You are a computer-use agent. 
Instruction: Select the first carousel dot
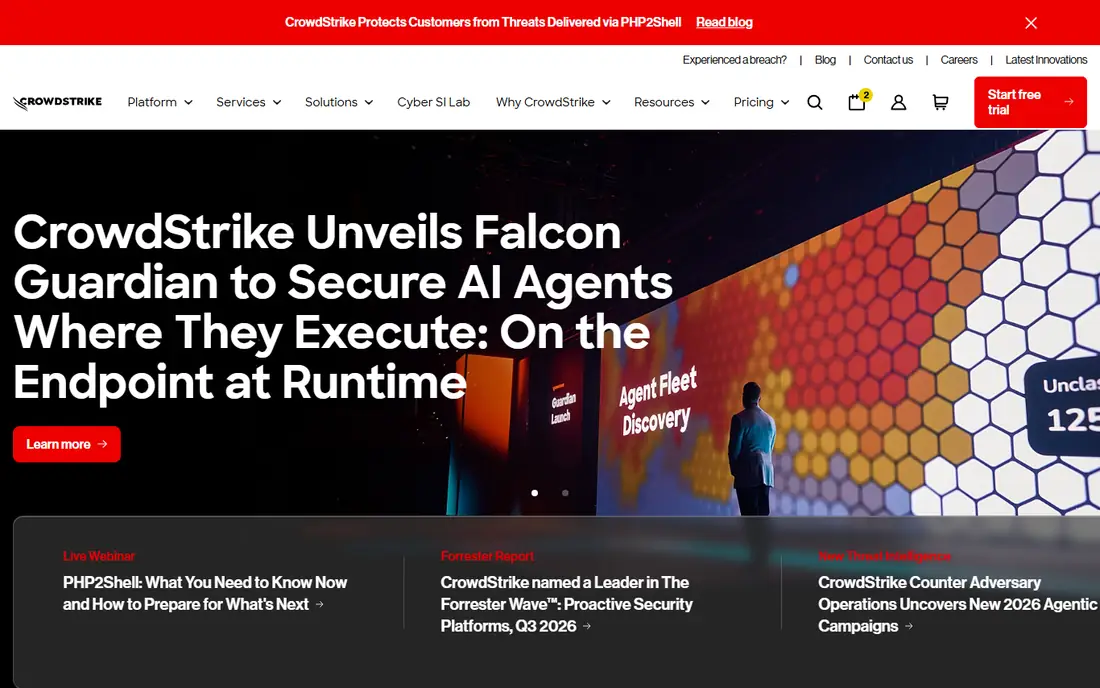pyautogui.click(x=535, y=493)
